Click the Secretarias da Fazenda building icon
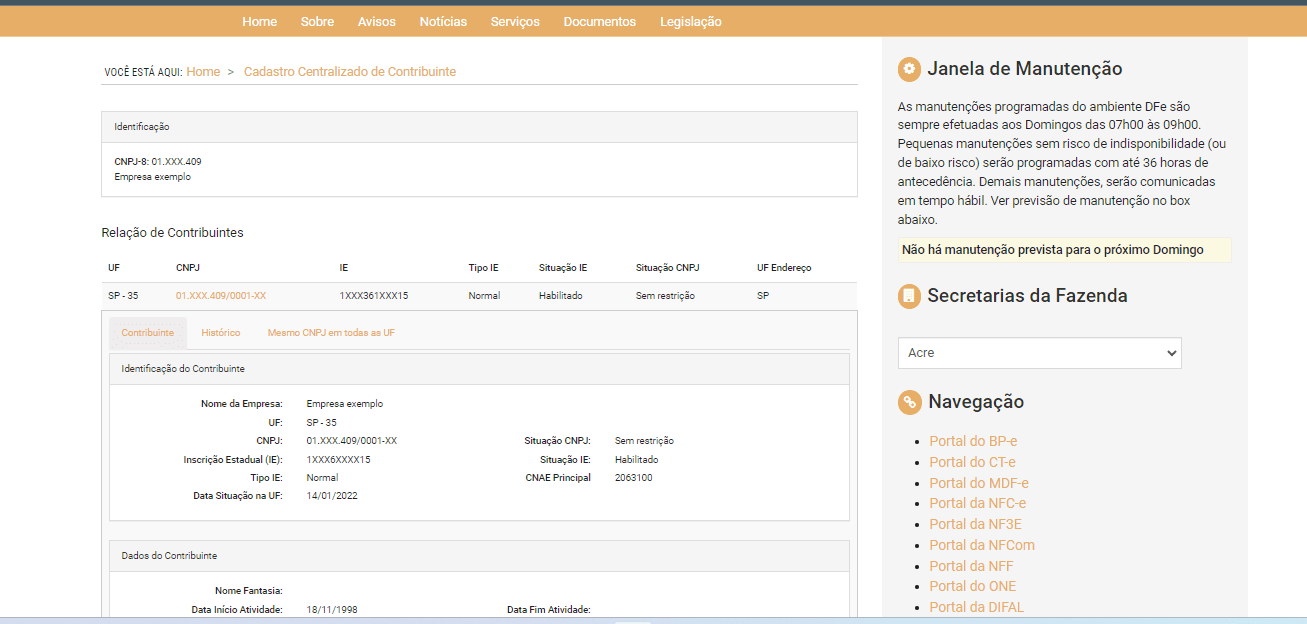The width and height of the screenshot is (1307, 624). tap(909, 296)
